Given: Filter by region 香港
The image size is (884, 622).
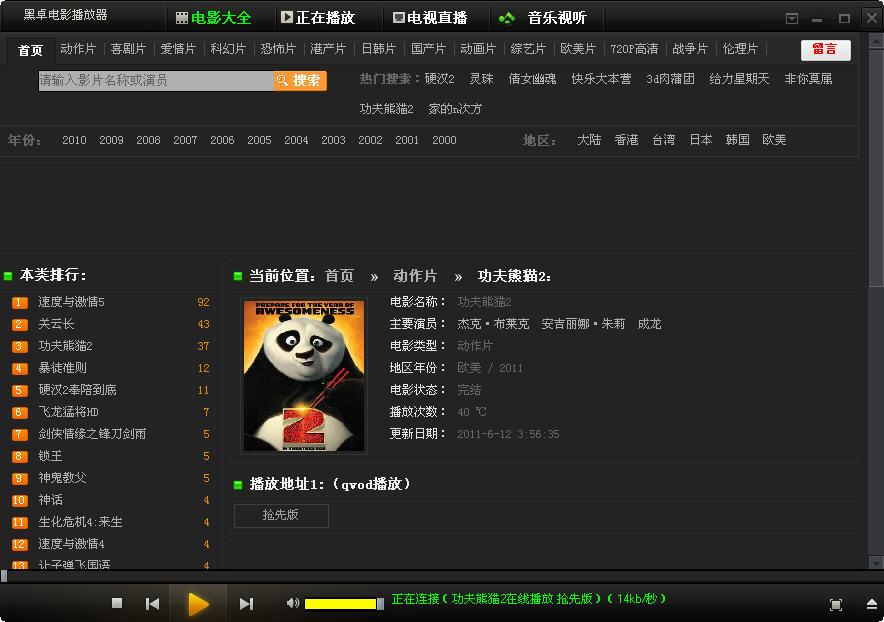Looking at the screenshot, I should tap(626, 140).
